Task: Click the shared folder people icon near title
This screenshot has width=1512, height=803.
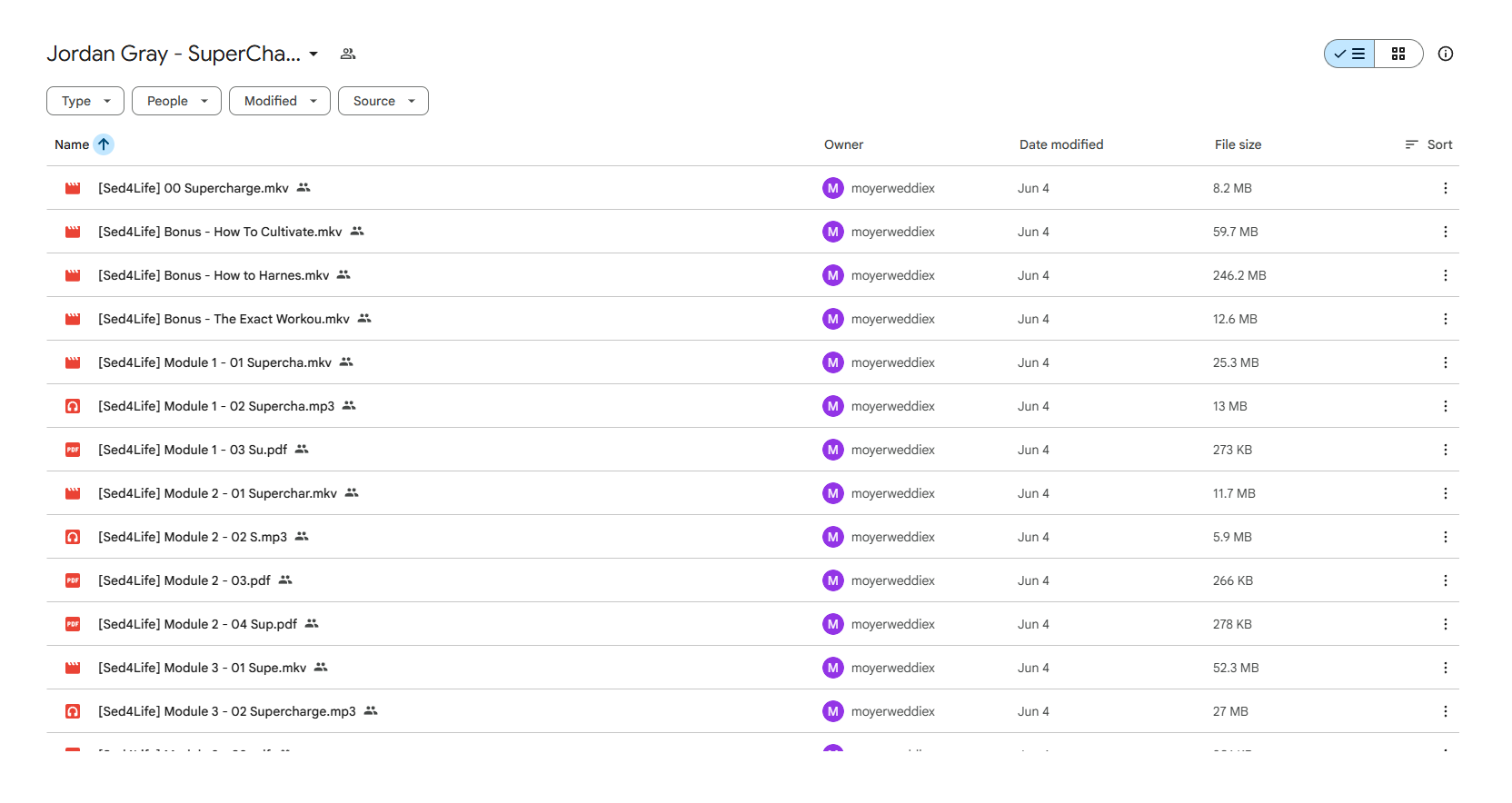Action: 348,54
